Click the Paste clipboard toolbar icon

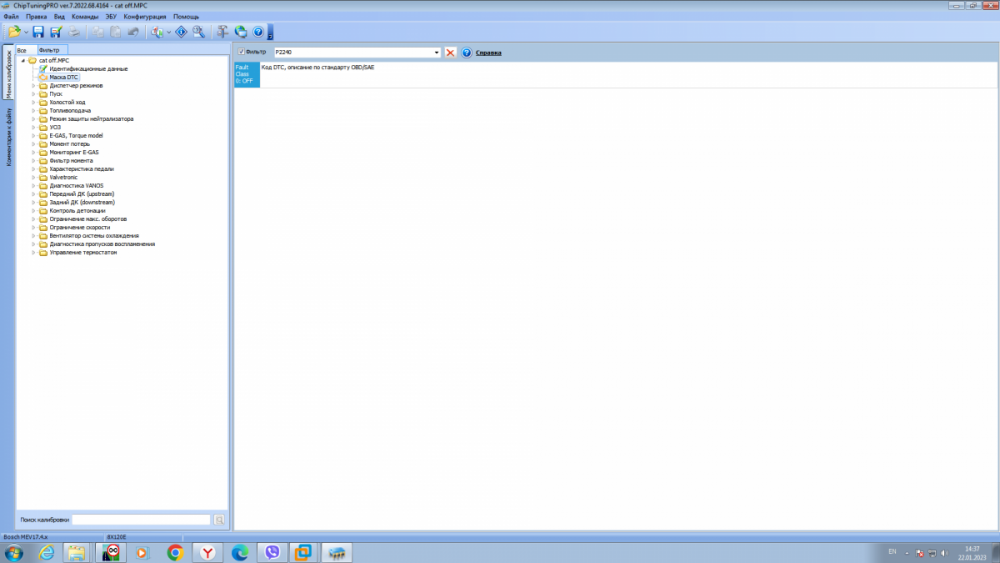115,32
